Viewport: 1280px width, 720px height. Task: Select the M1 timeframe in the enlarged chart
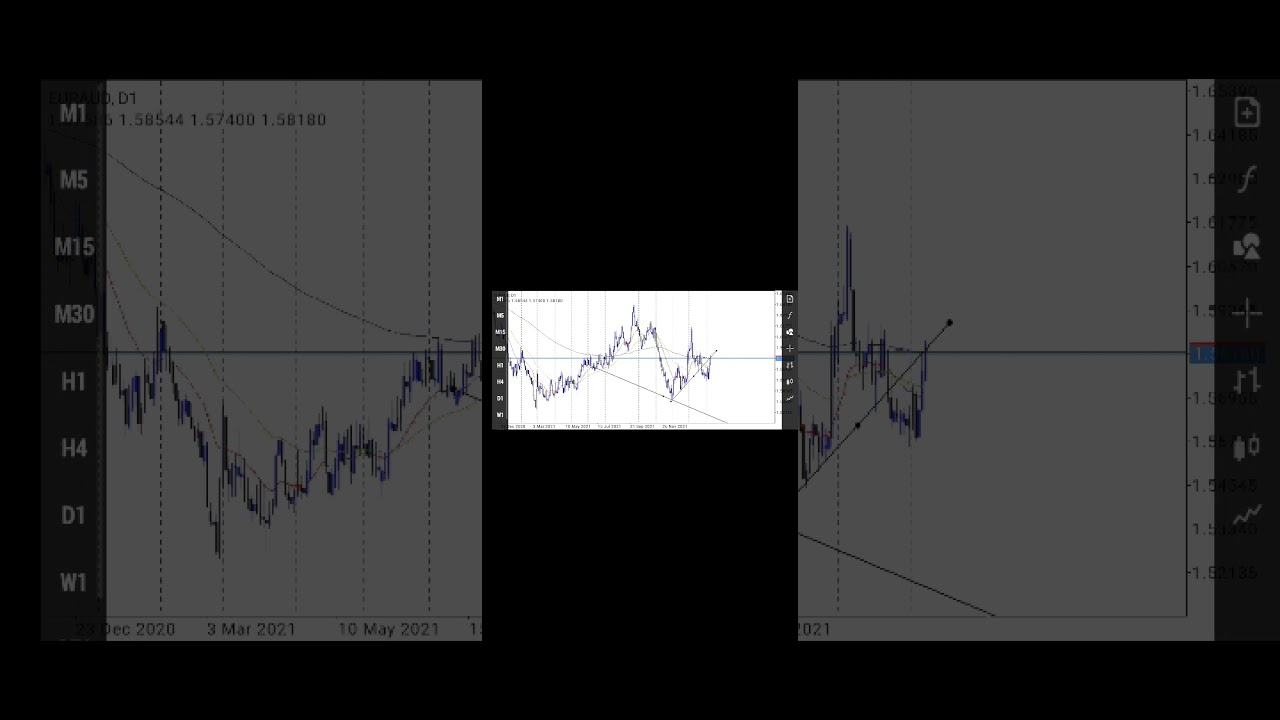[x=73, y=113]
